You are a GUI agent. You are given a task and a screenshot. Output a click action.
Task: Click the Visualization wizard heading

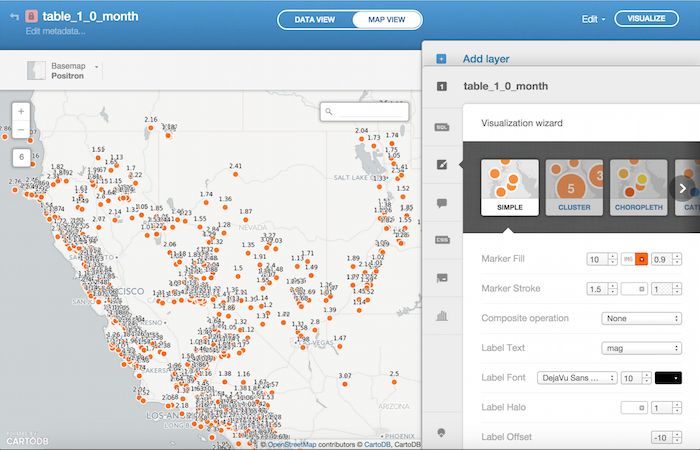point(522,123)
